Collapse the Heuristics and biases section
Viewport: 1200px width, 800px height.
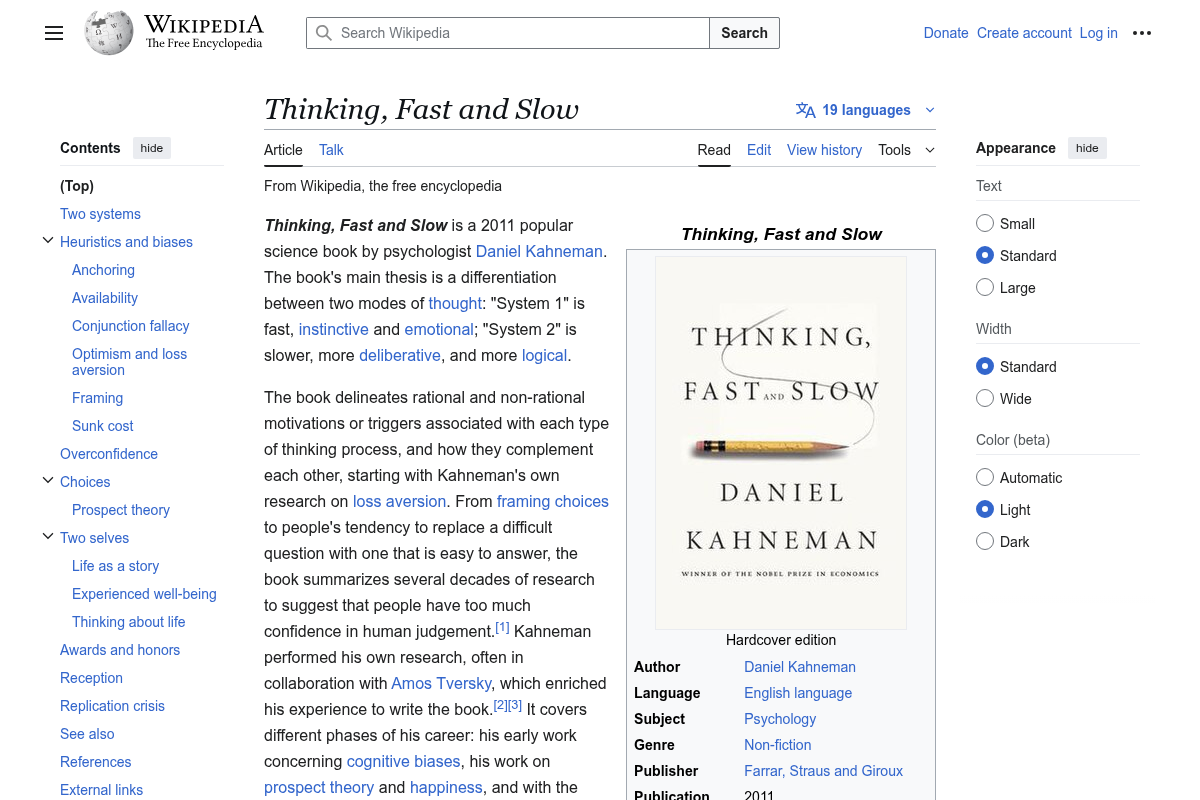[x=48, y=239]
